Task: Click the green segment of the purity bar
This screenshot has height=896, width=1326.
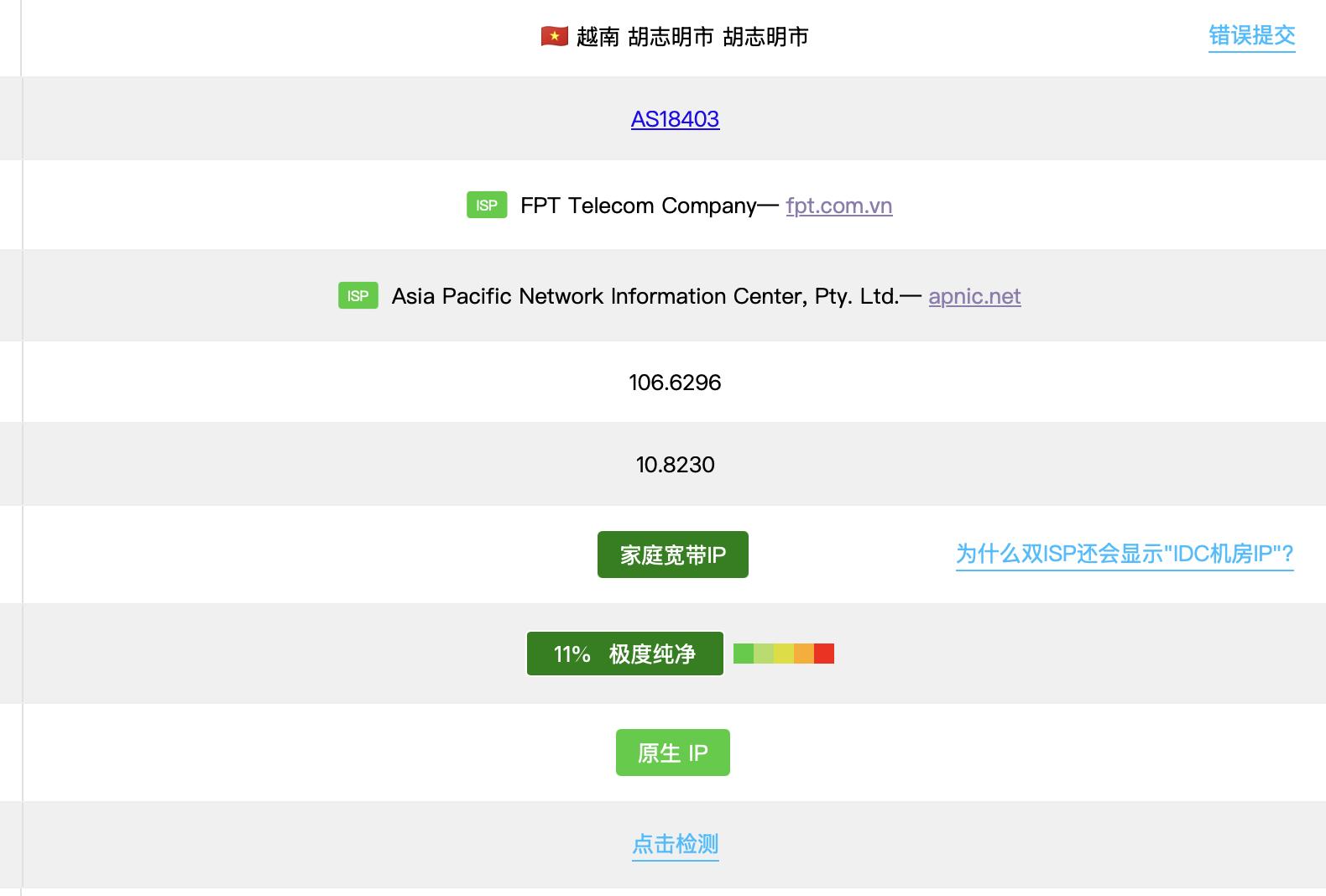Action: point(744,654)
